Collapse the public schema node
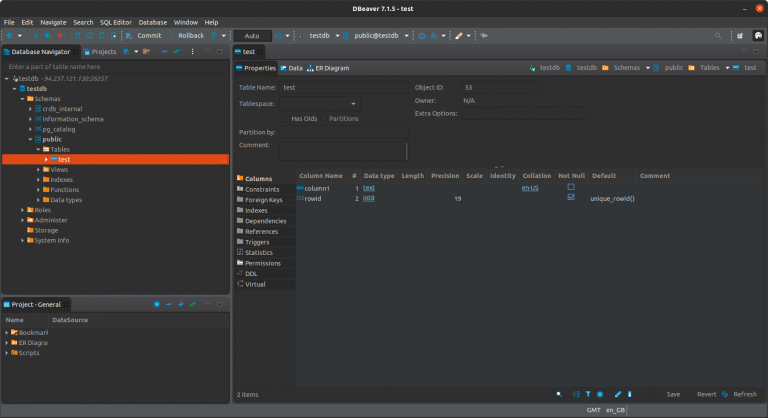This screenshot has height=418, width=768. coord(31,139)
